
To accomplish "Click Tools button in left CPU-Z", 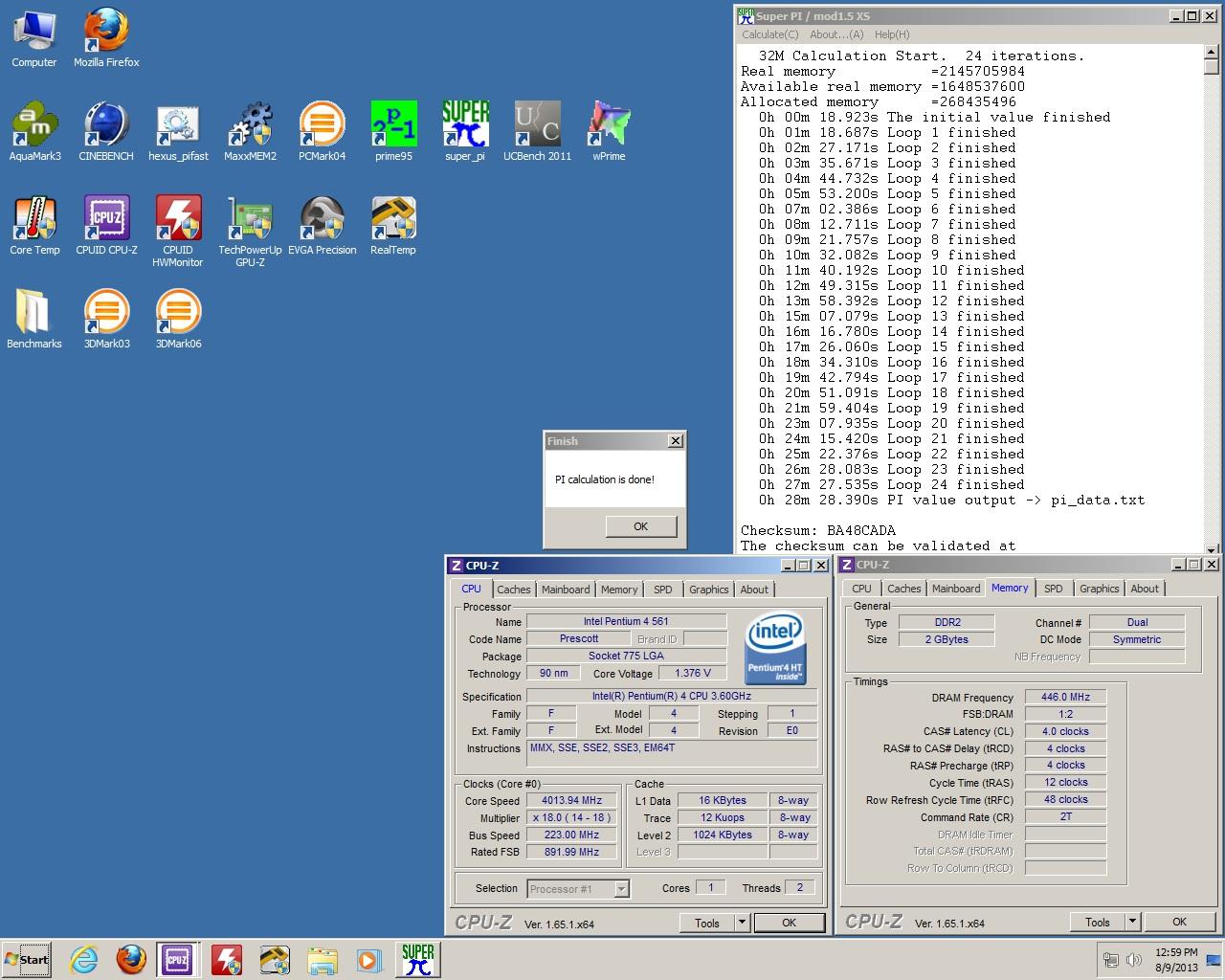I will click(x=707, y=923).
